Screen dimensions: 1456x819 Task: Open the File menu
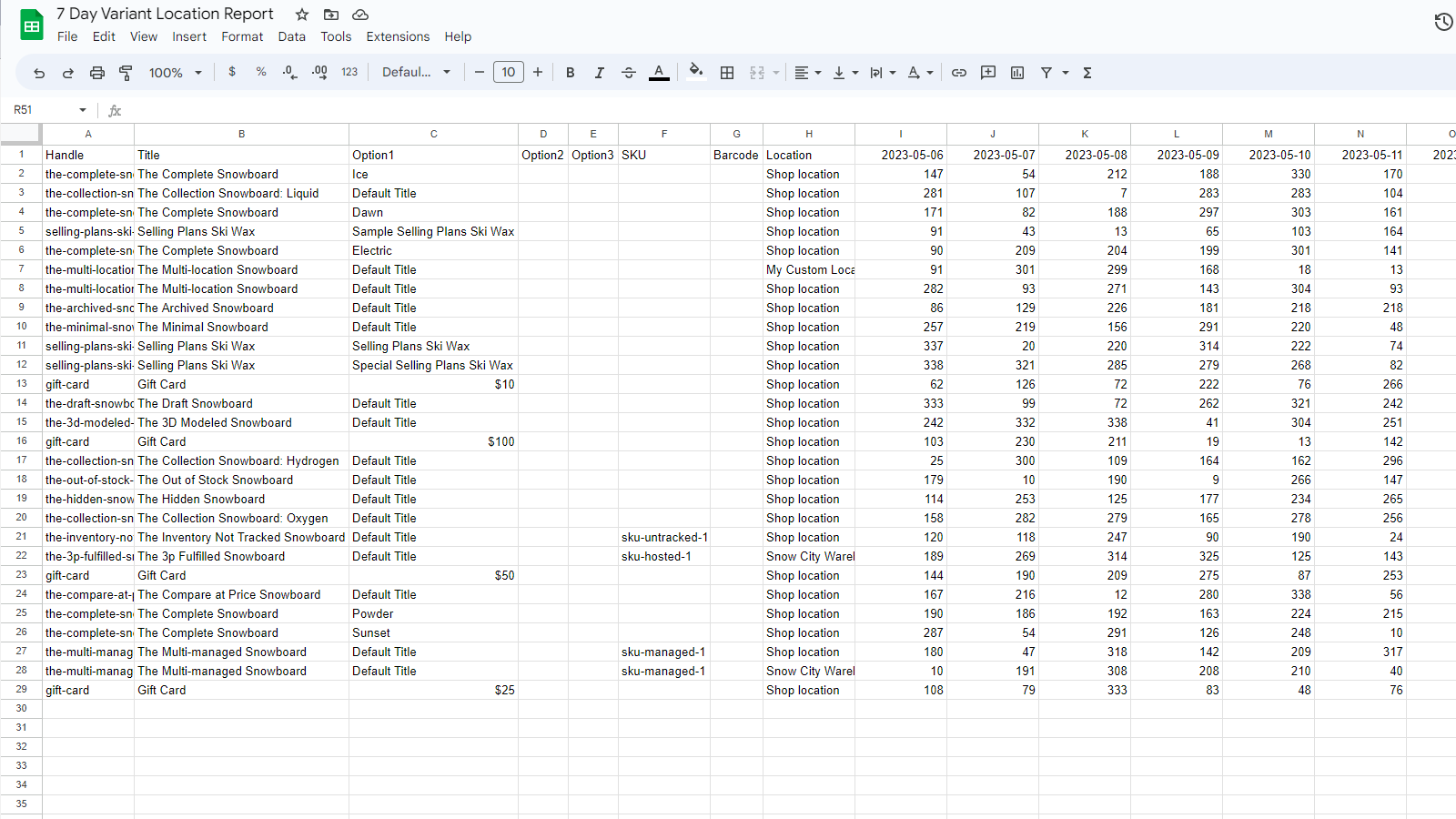coord(67,36)
